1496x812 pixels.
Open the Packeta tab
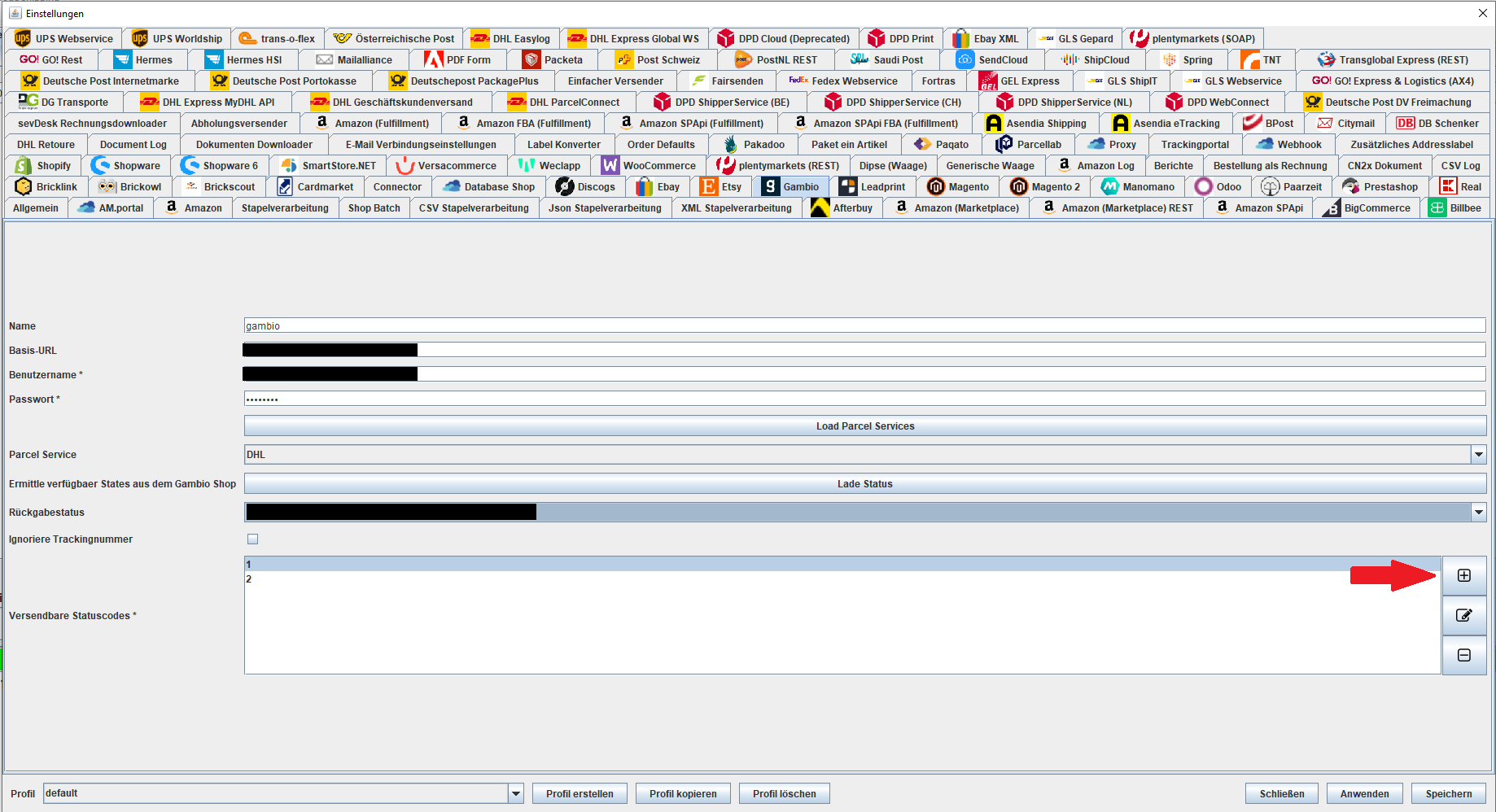(x=553, y=59)
